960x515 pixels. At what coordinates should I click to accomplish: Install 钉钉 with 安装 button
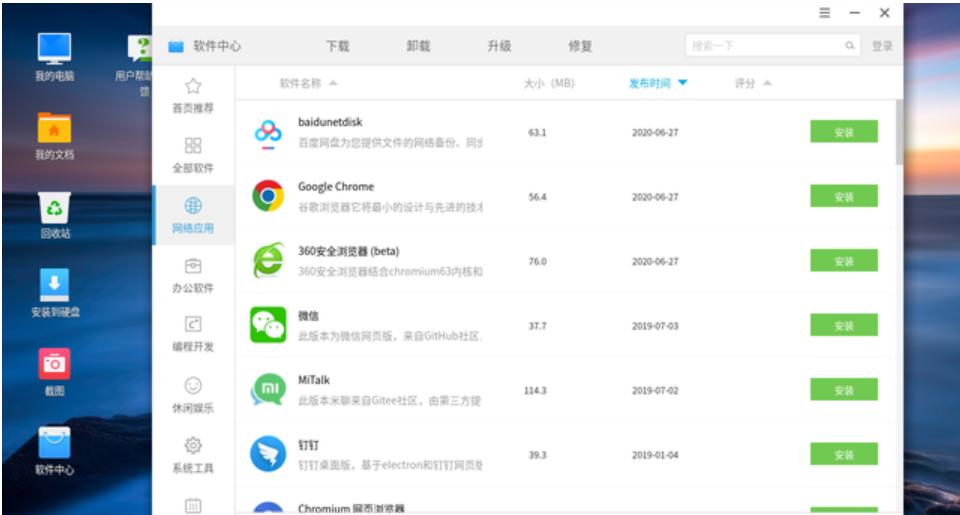844,454
